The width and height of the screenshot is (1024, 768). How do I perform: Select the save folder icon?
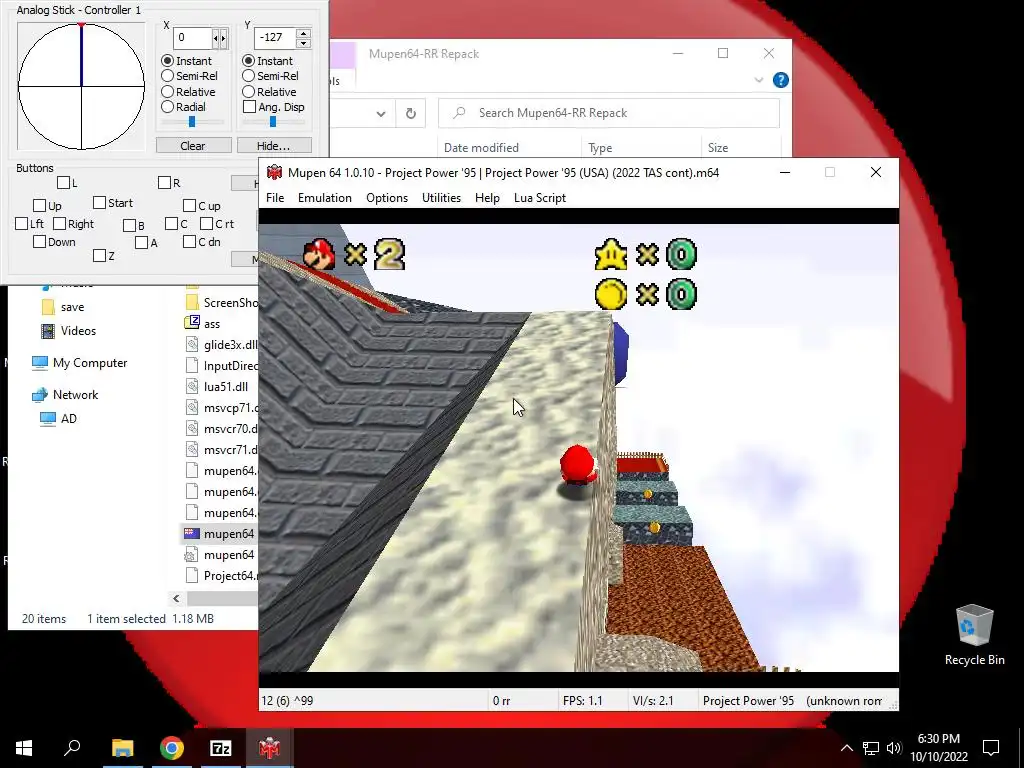tap(48, 307)
